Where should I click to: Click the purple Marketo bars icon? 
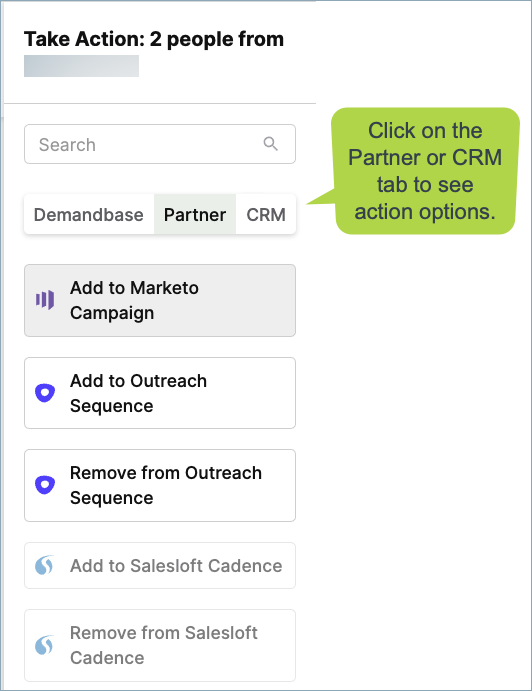click(x=45, y=300)
